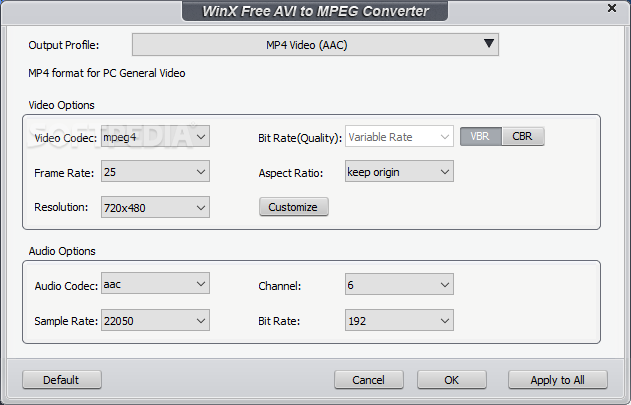Expand the Resolution 720x480 dropdown
This screenshot has height=405, width=631.
155,207
